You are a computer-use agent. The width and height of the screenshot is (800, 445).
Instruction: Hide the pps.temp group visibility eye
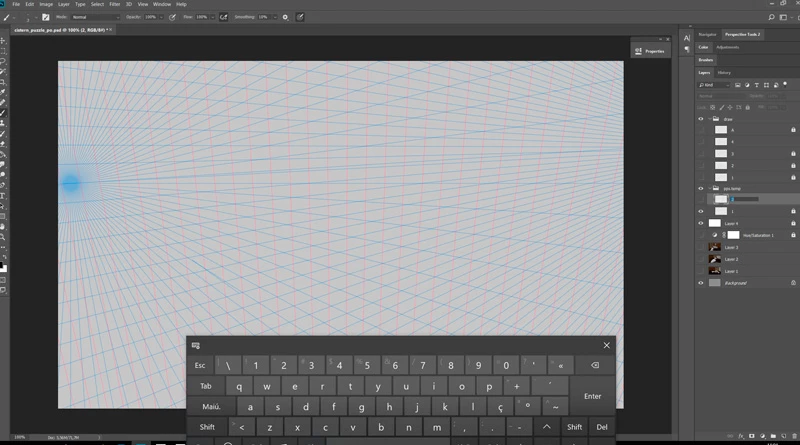tap(701, 188)
